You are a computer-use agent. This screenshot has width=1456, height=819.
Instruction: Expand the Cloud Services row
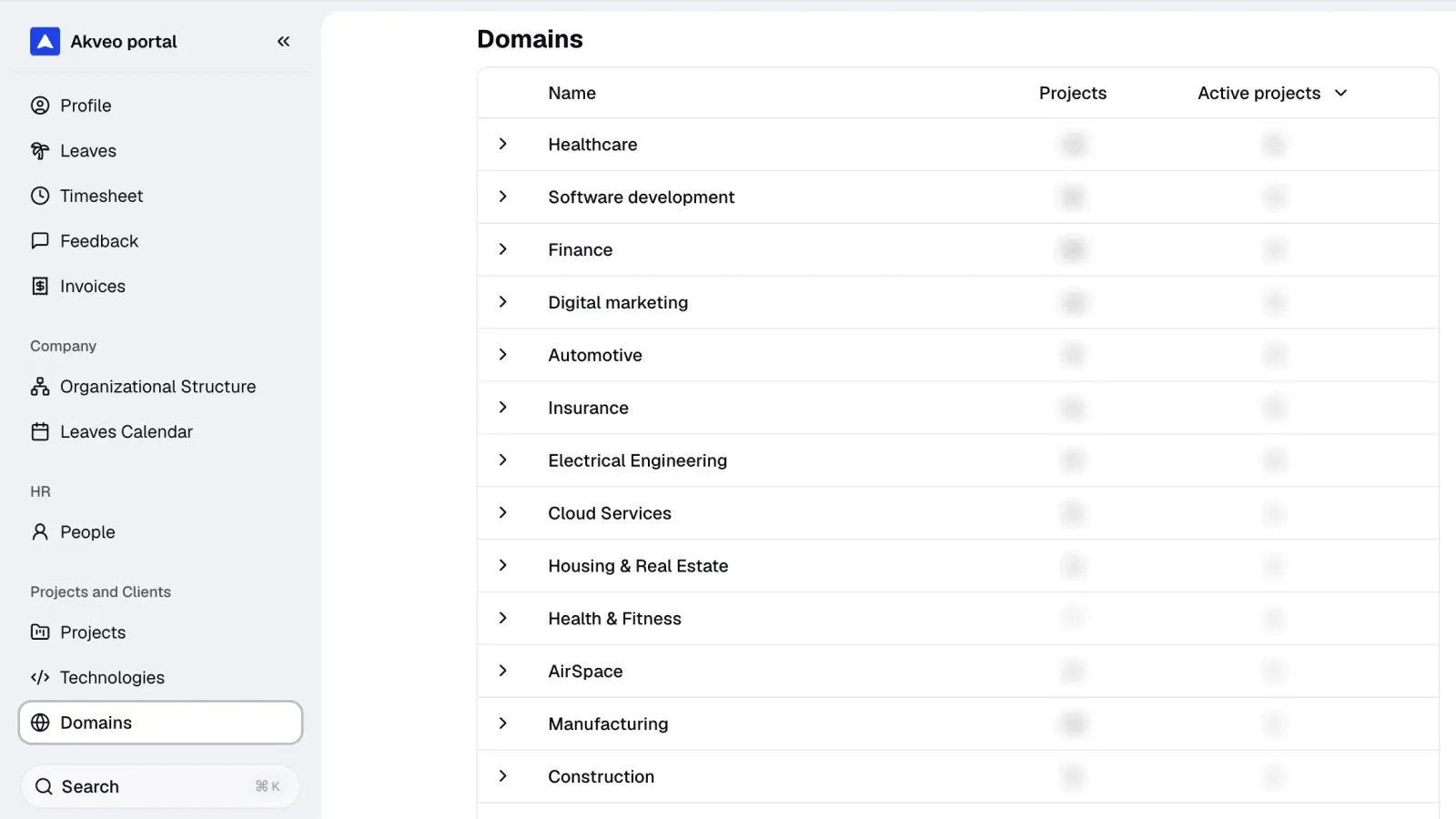(503, 513)
